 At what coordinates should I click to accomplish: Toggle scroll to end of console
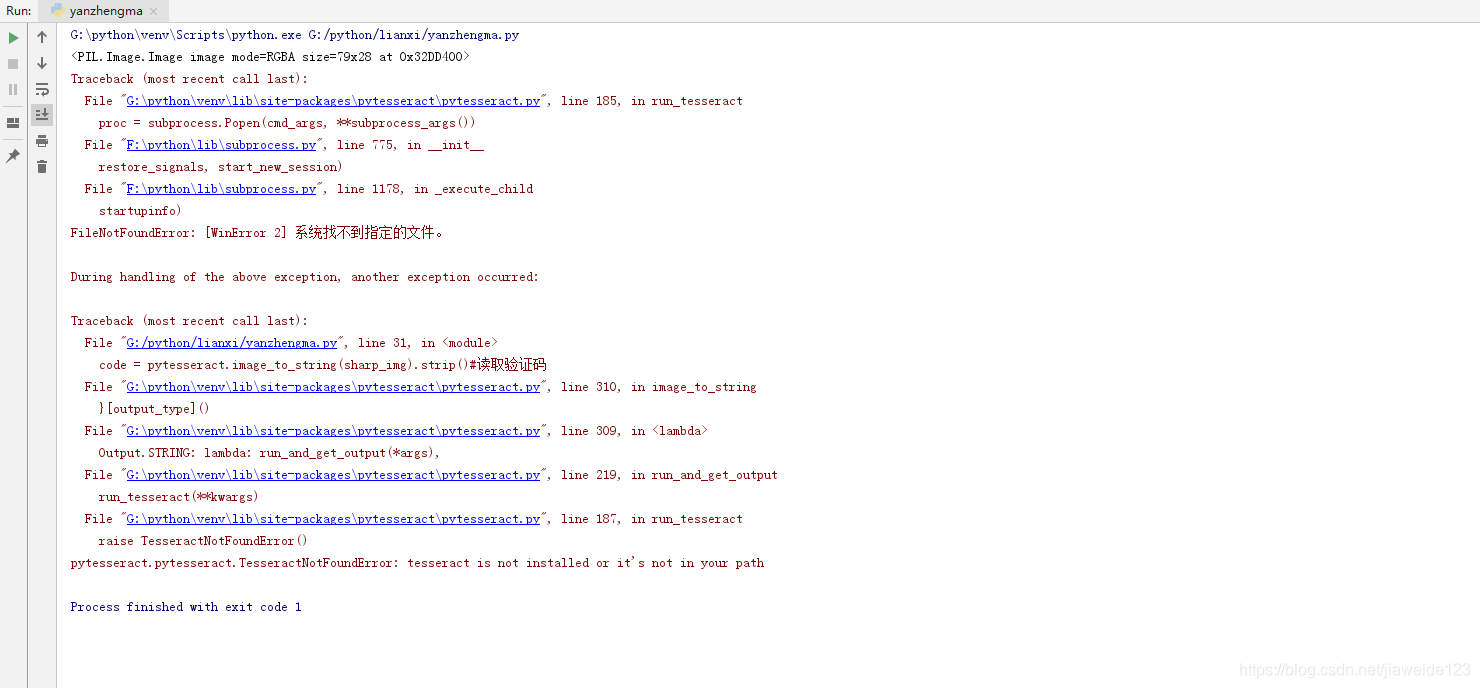pos(42,115)
